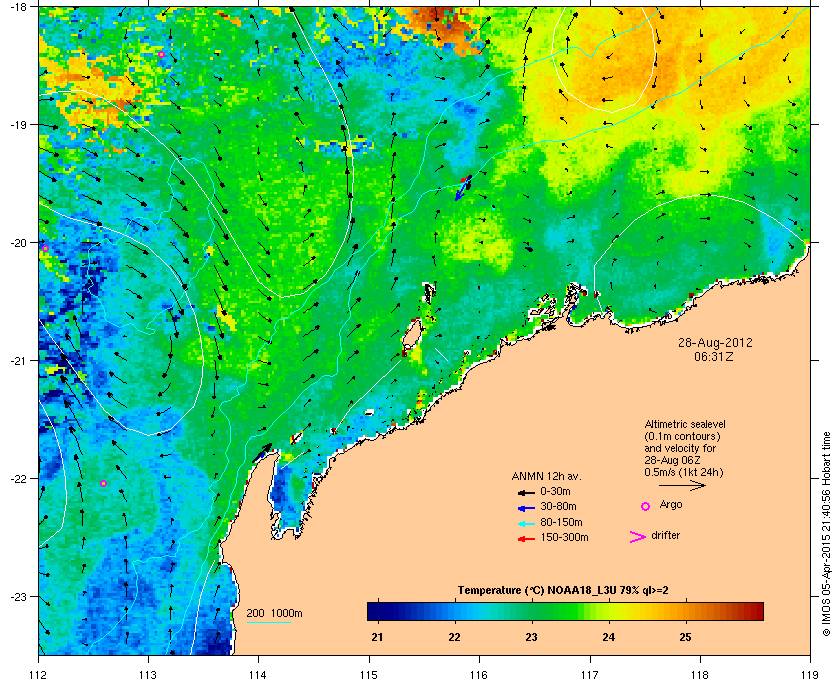The image size is (840, 680).
Task: Click the Argo float marker near 113 longitude top
Action: point(161,54)
